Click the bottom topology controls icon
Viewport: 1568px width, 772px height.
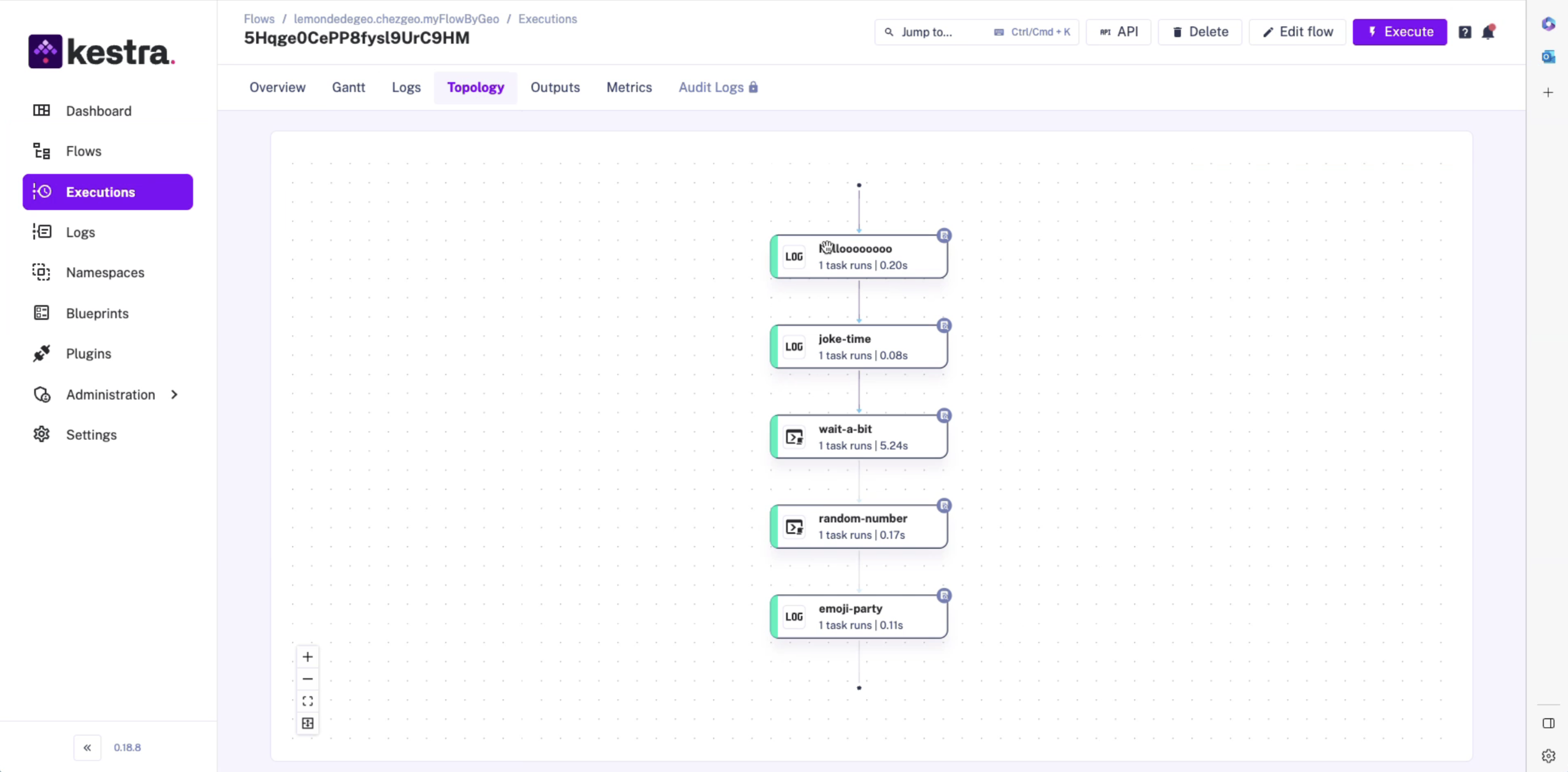308,723
